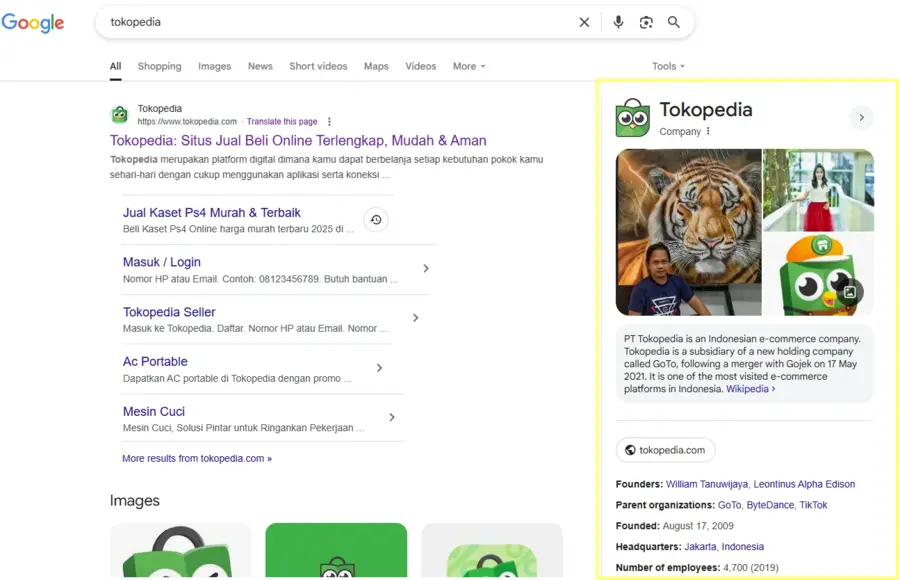This screenshot has height=580, width=900.
Task: Click the Tokopedia favicon in first result
Action: coord(119,115)
